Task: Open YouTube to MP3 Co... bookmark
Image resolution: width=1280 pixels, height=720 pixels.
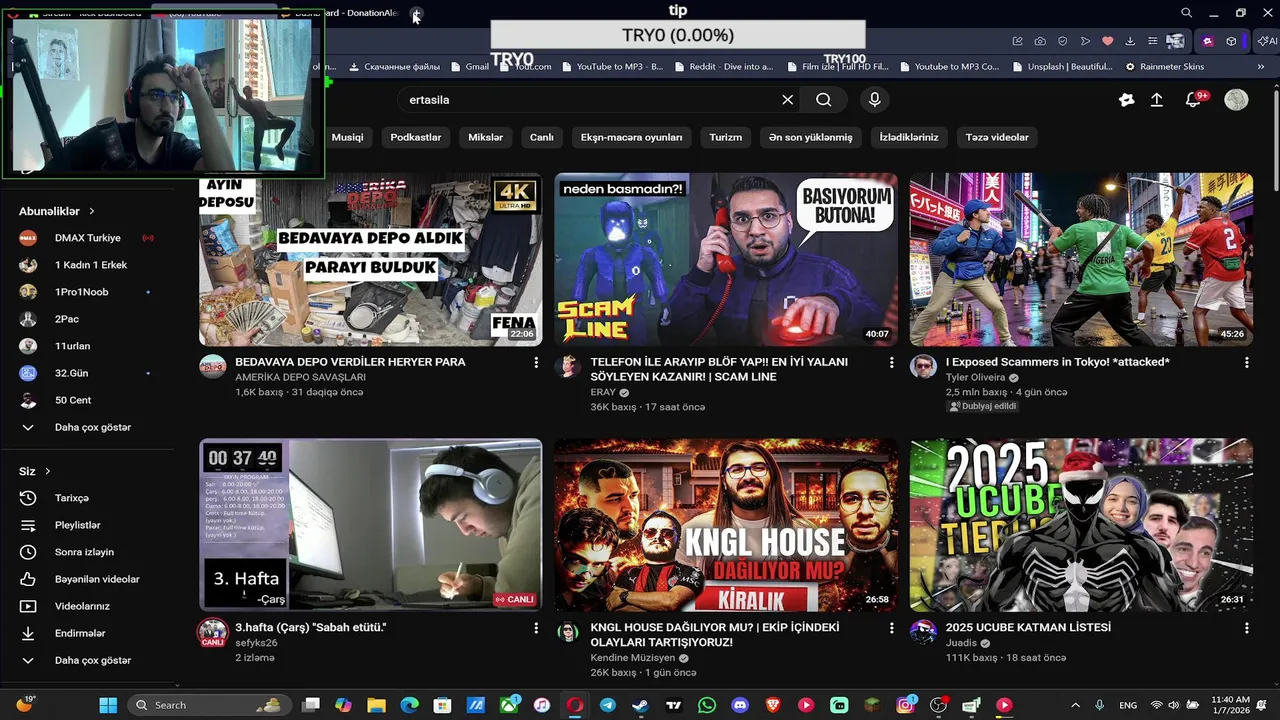Action: tap(949, 67)
